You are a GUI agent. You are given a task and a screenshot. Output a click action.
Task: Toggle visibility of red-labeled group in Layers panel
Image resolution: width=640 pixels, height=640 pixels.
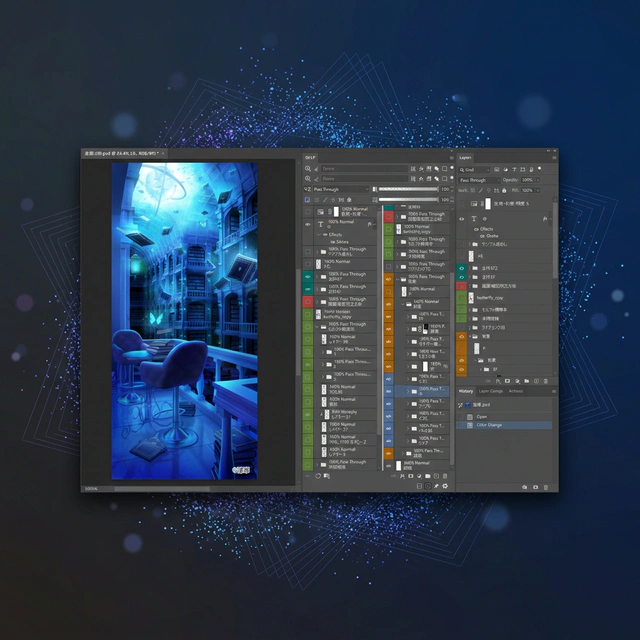(x=462, y=286)
